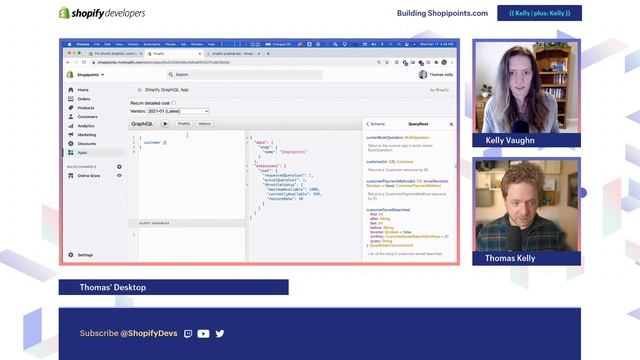The width and height of the screenshot is (640, 360).
Task: Open Home in Shopify admin sidebar
Action: click(83, 90)
